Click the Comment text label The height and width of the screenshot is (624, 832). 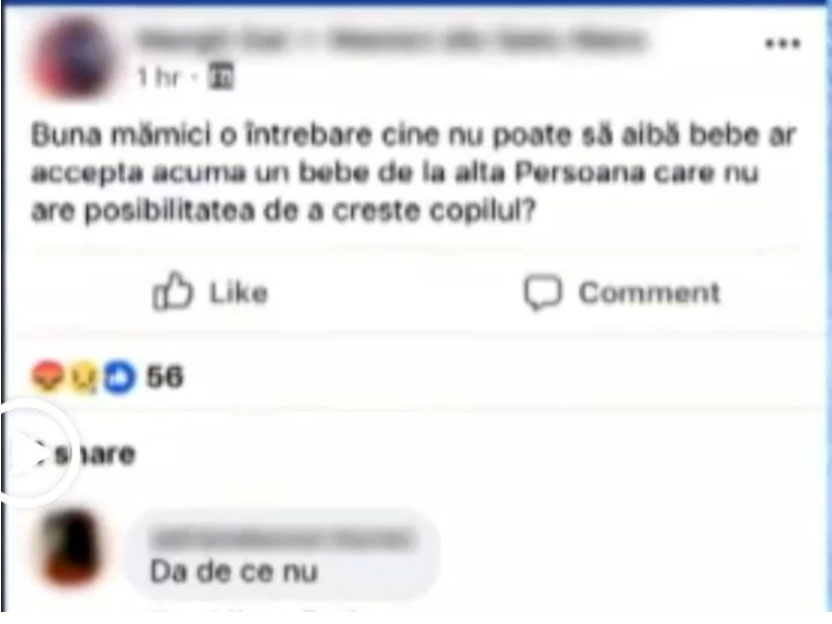point(649,293)
